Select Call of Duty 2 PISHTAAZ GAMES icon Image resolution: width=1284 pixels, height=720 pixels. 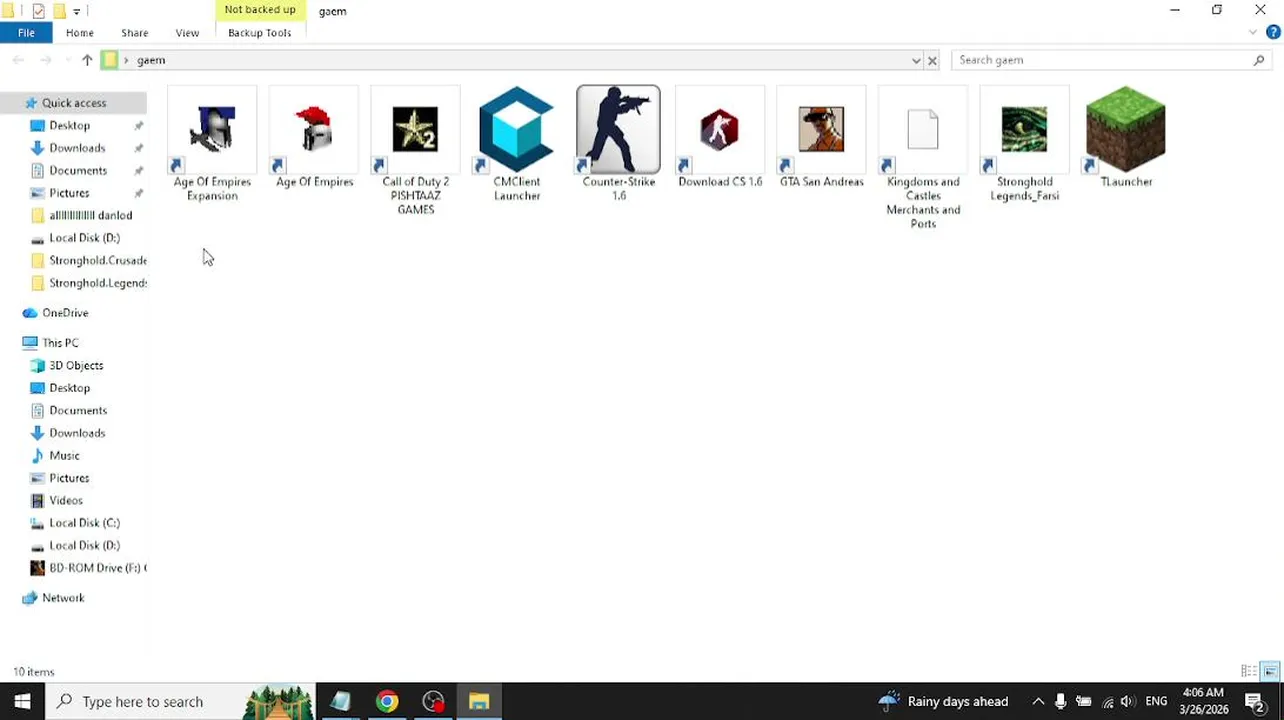coord(415,150)
